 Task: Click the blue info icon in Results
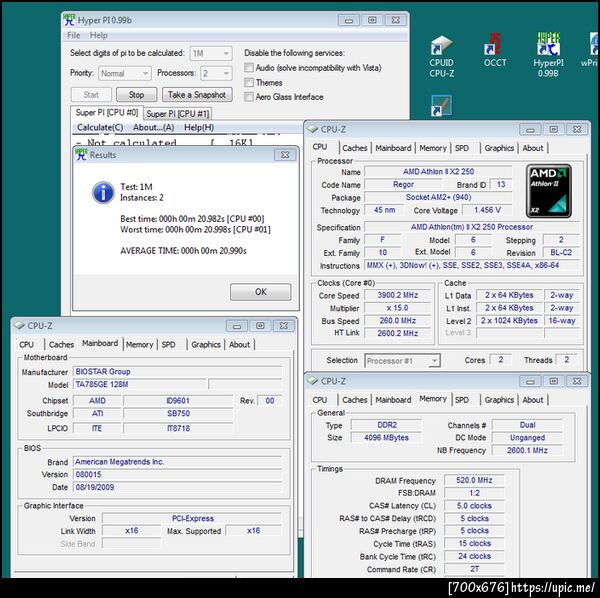tap(103, 192)
